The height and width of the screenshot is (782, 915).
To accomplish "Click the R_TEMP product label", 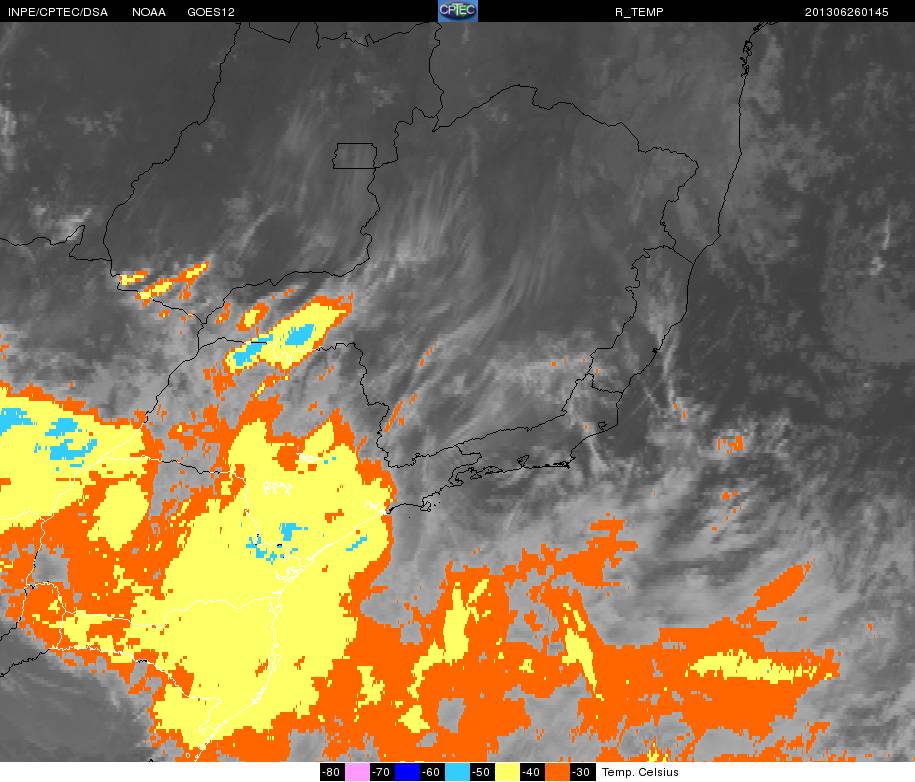I will [x=639, y=12].
